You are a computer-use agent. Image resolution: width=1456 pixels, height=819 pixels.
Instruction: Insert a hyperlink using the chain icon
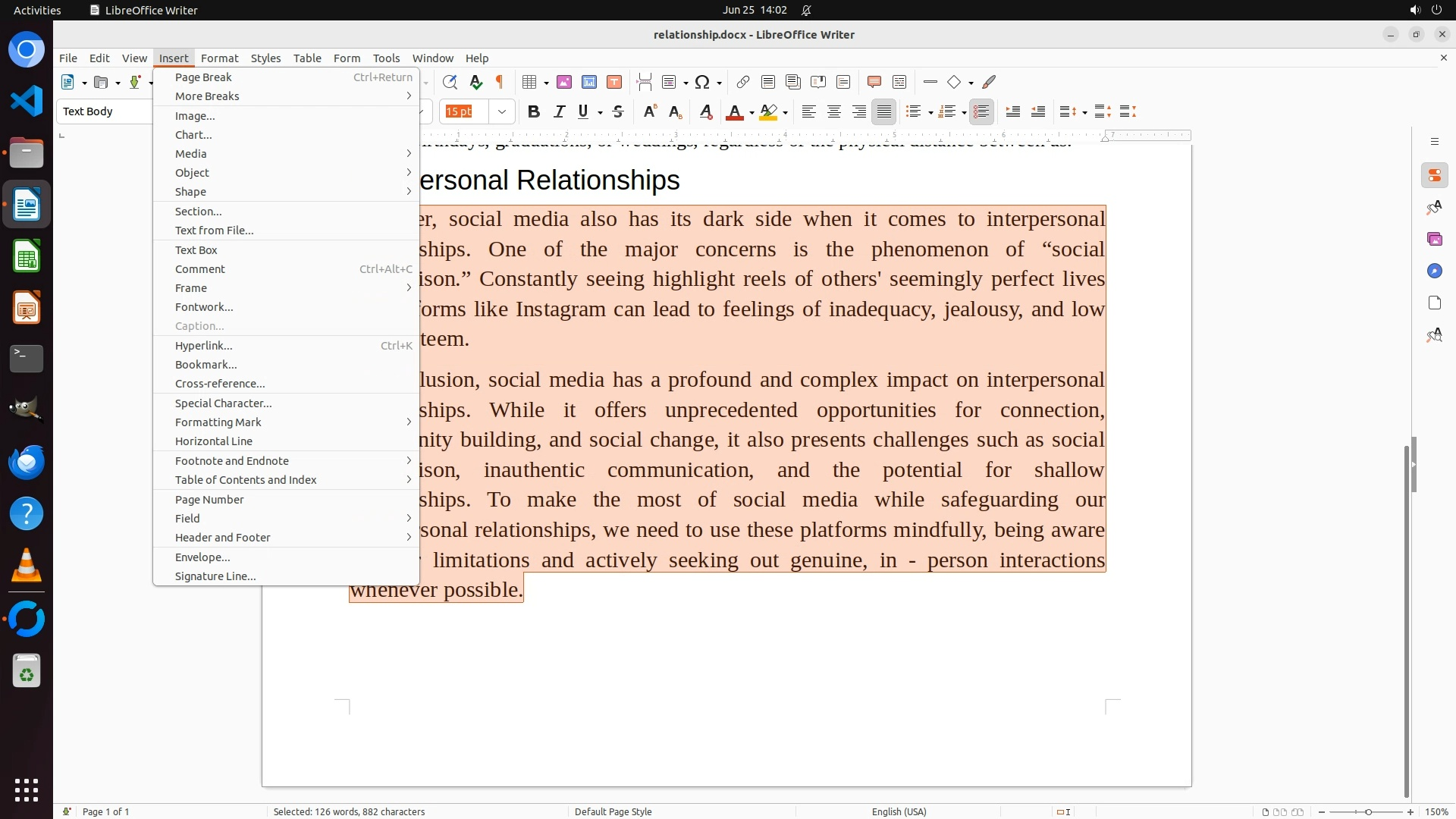coord(743,82)
